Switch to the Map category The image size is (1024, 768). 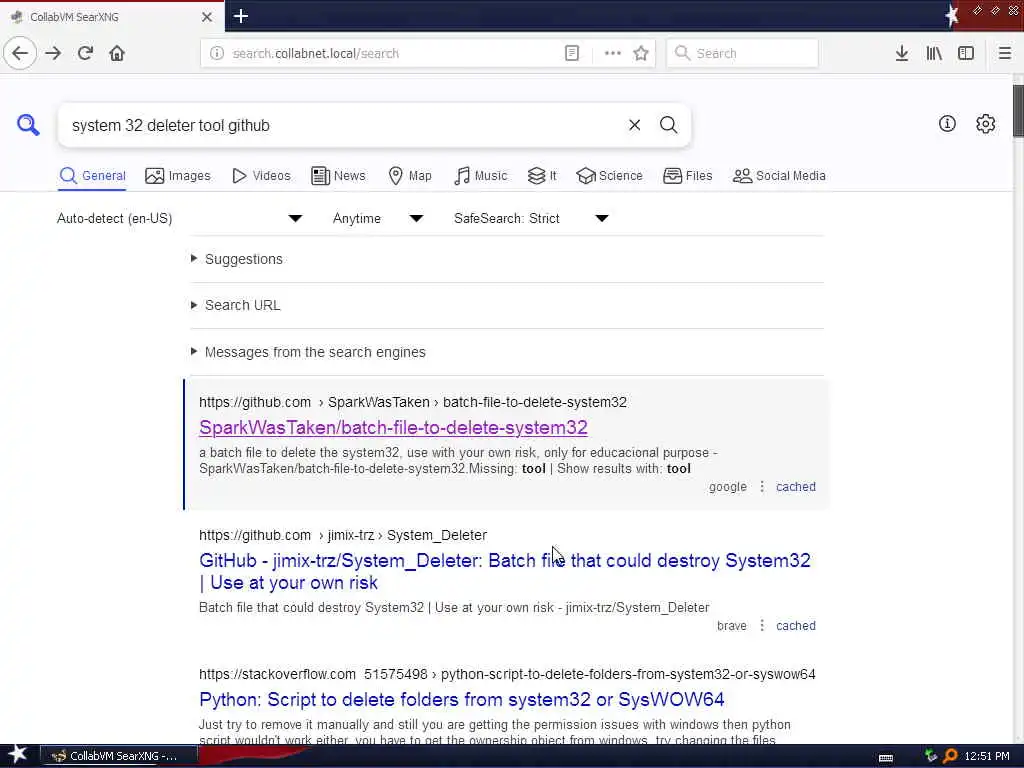(x=409, y=176)
